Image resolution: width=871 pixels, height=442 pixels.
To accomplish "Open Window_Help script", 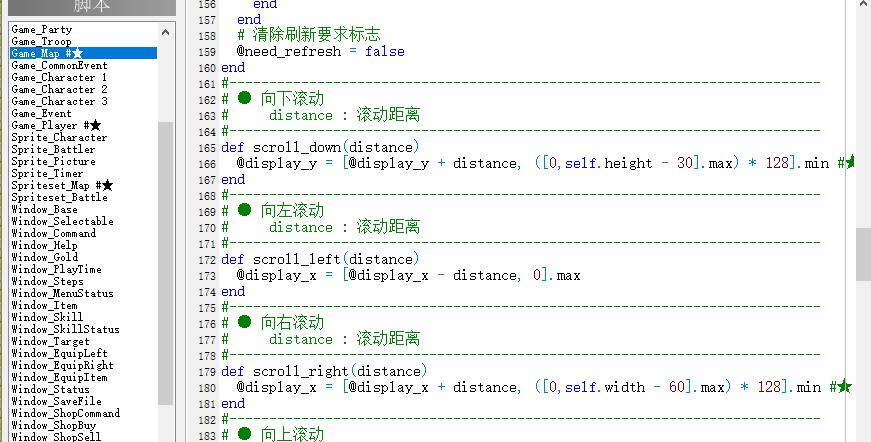I will click(x=44, y=245).
